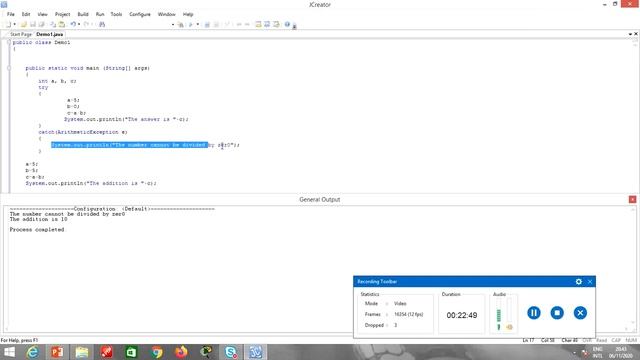Open Windows Store from taskbar

(x=131, y=352)
